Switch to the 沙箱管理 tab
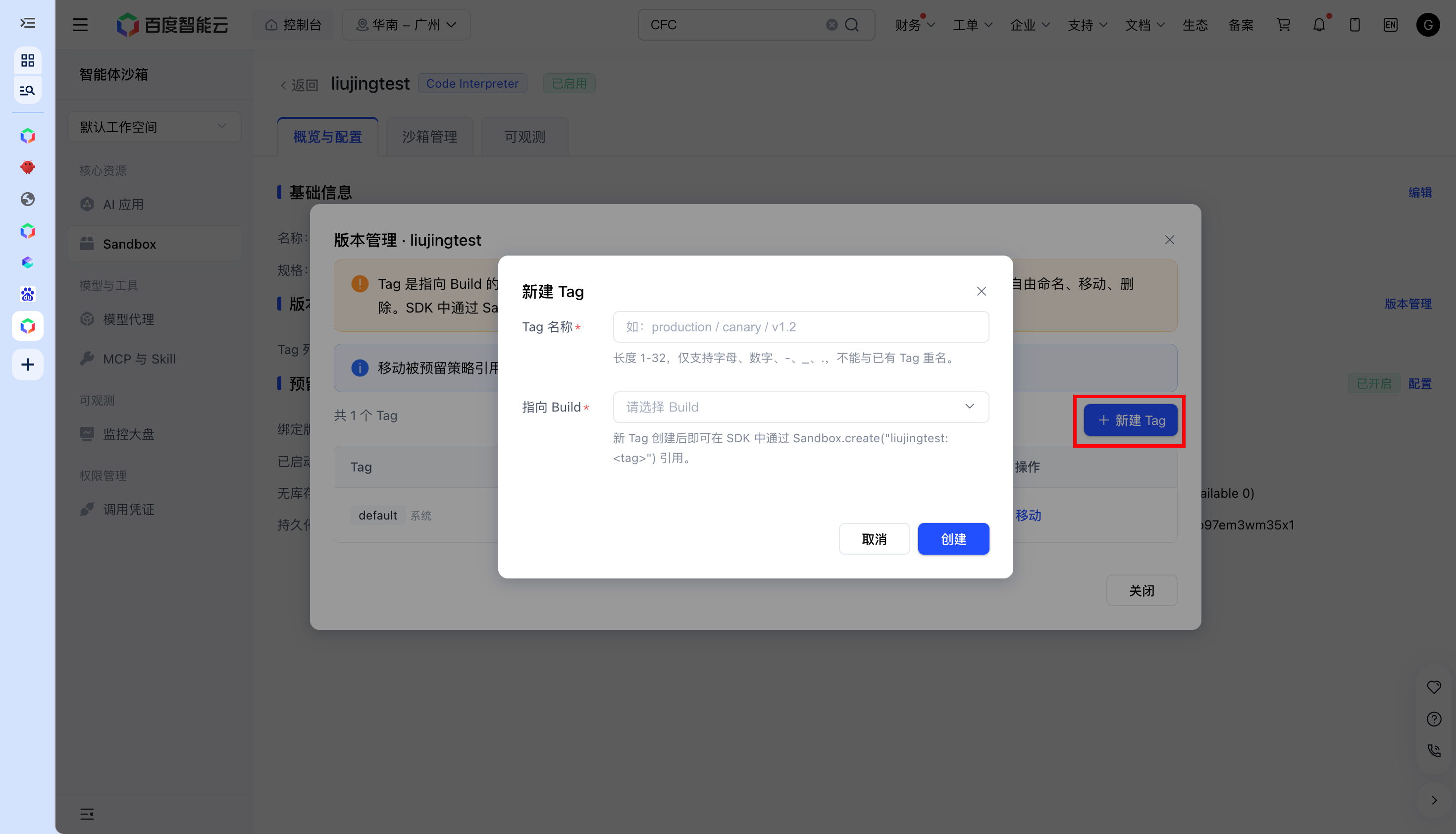 coord(429,136)
